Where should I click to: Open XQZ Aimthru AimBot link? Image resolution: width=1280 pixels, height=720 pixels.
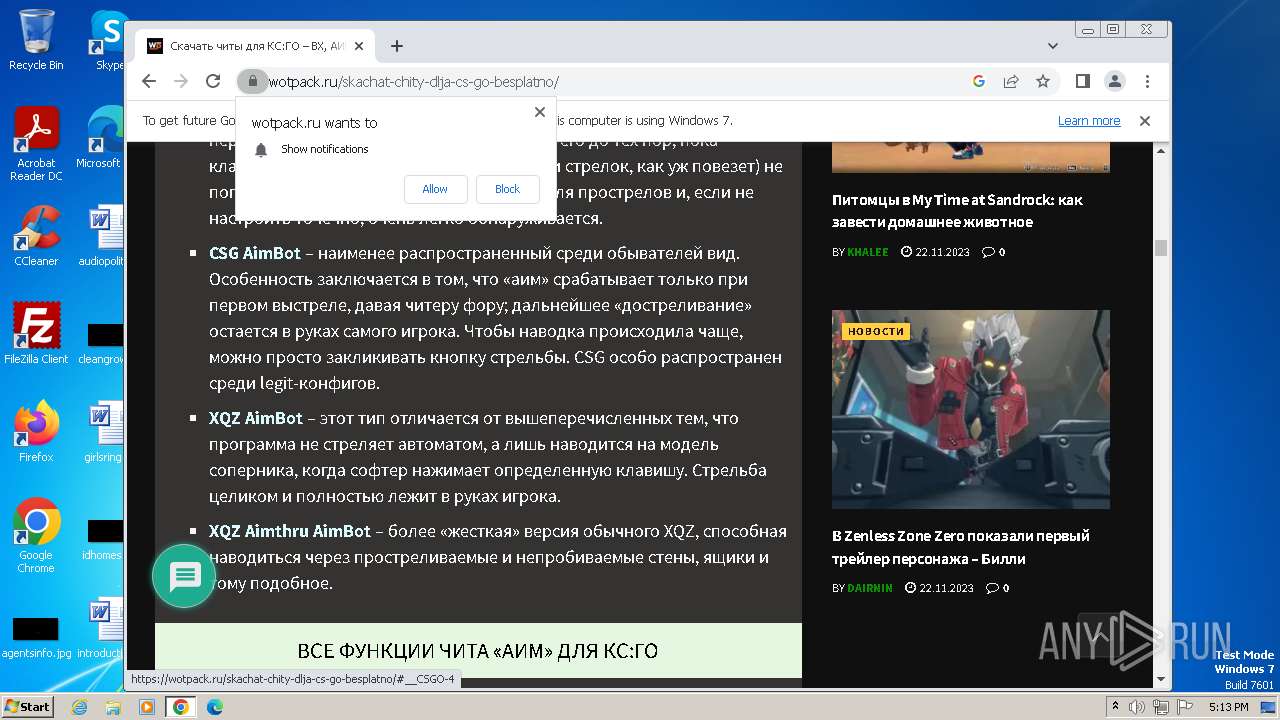pos(290,531)
